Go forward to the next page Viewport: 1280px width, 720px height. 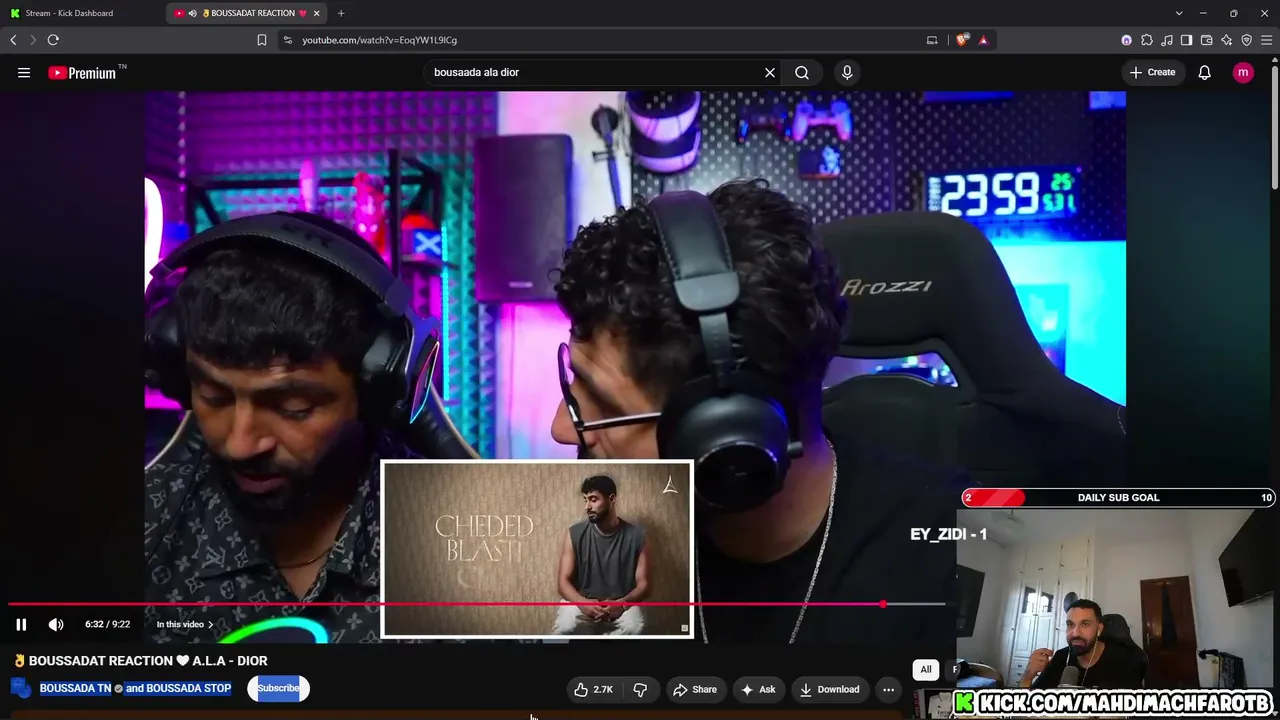[32, 40]
